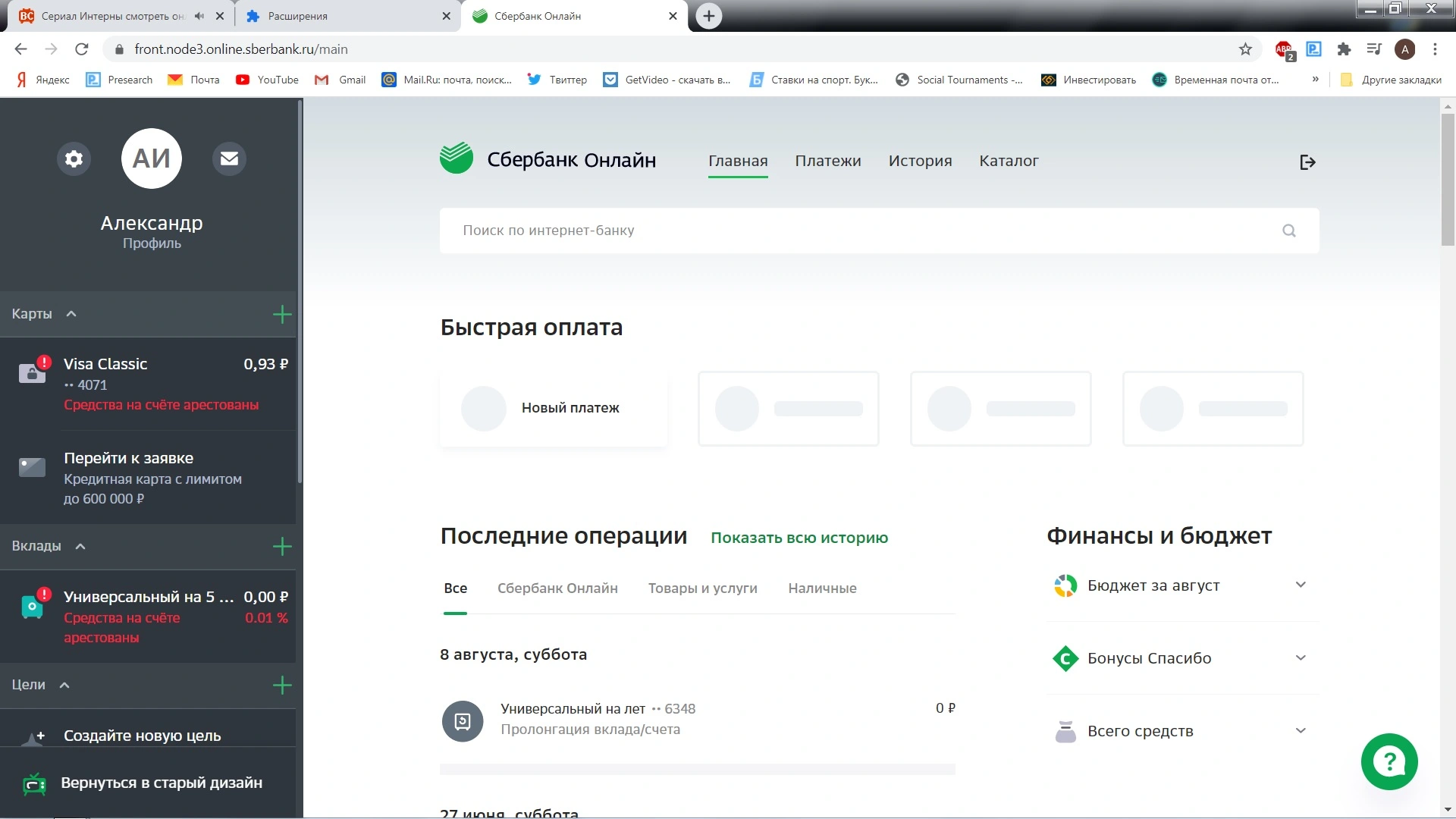The height and width of the screenshot is (819, 1456).
Task: Click Создайте новую цель
Action: 143,736
